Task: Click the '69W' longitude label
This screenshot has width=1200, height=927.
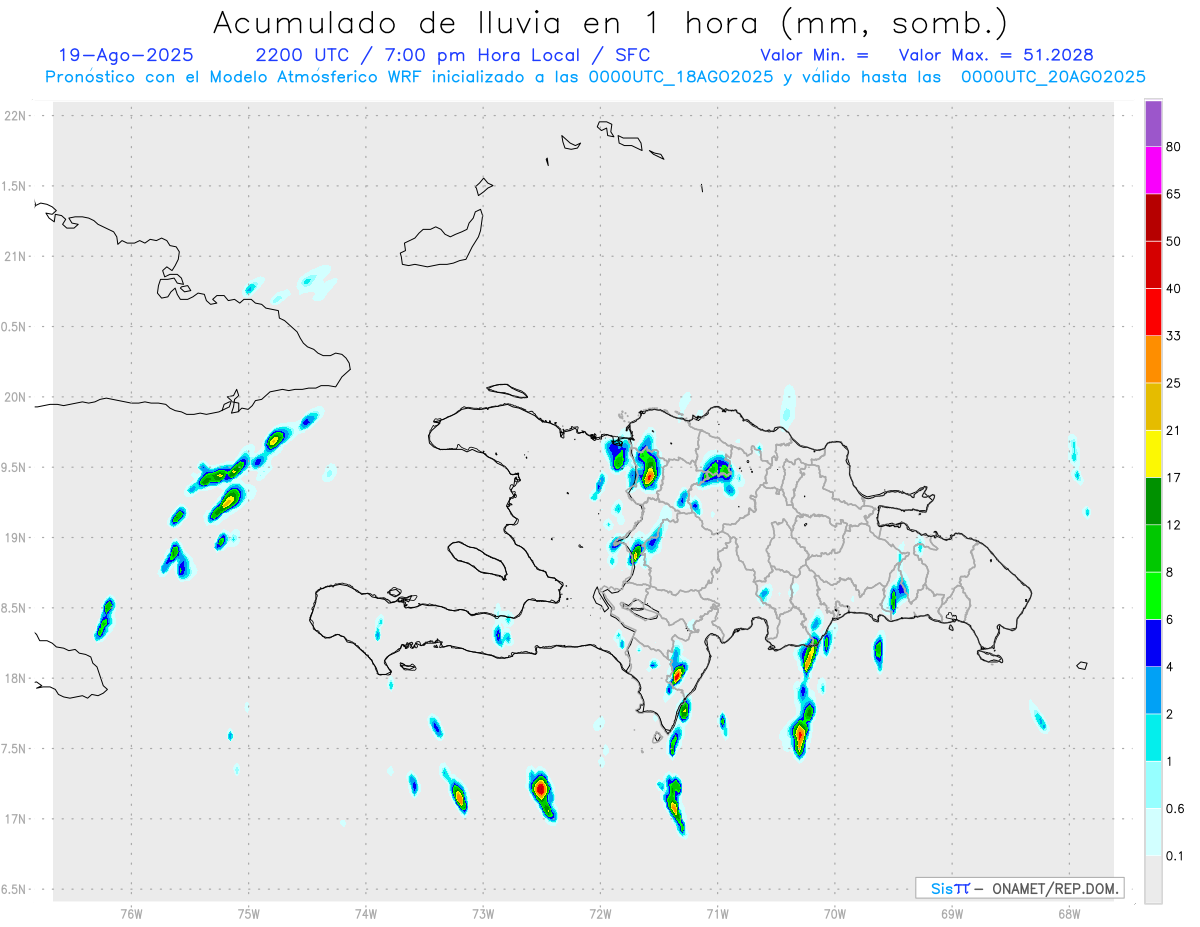Action: tap(952, 914)
